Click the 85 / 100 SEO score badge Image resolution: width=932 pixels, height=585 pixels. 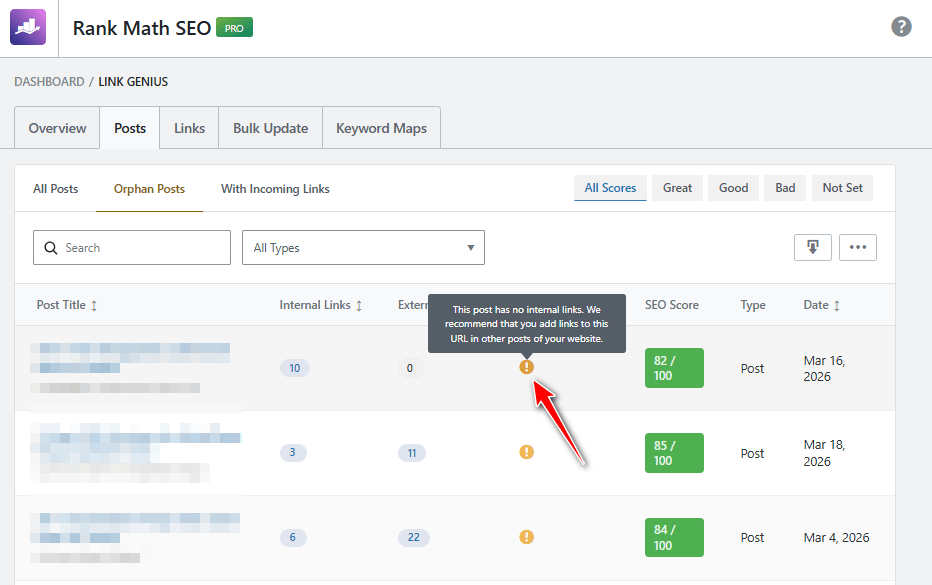pyautogui.click(x=674, y=453)
